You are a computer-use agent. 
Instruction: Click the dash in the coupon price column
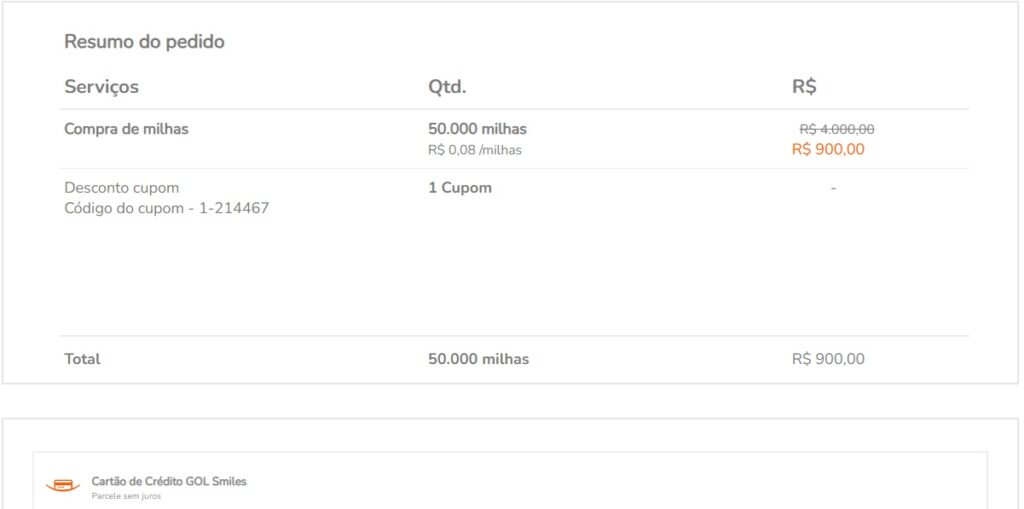pos(833,188)
